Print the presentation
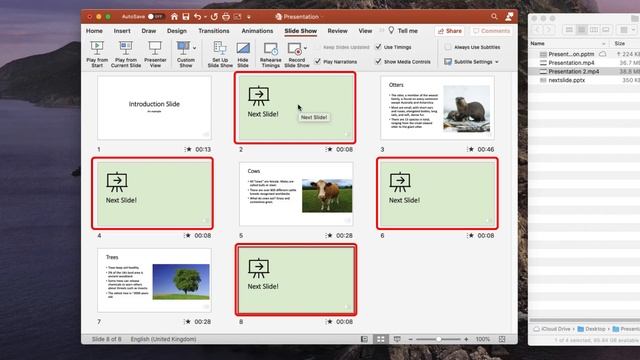The height and width of the screenshot is (360, 640). 226,17
